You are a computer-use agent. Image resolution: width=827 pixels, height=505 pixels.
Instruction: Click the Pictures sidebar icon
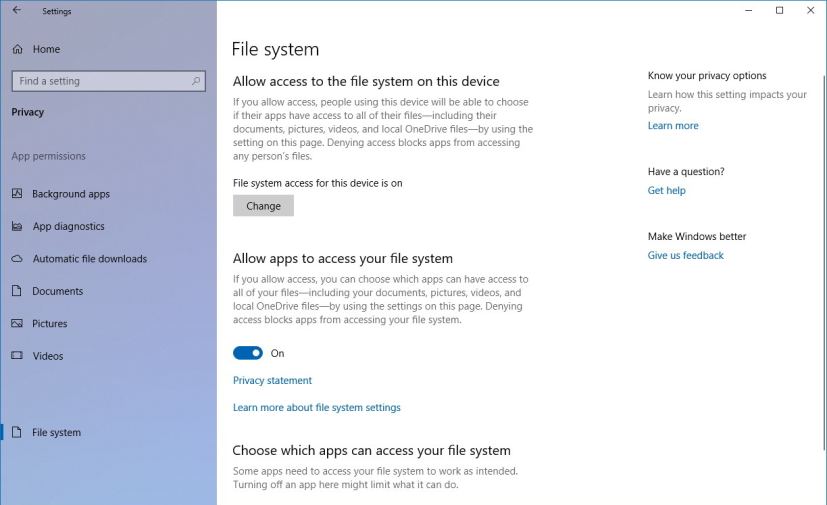pos(17,323)
